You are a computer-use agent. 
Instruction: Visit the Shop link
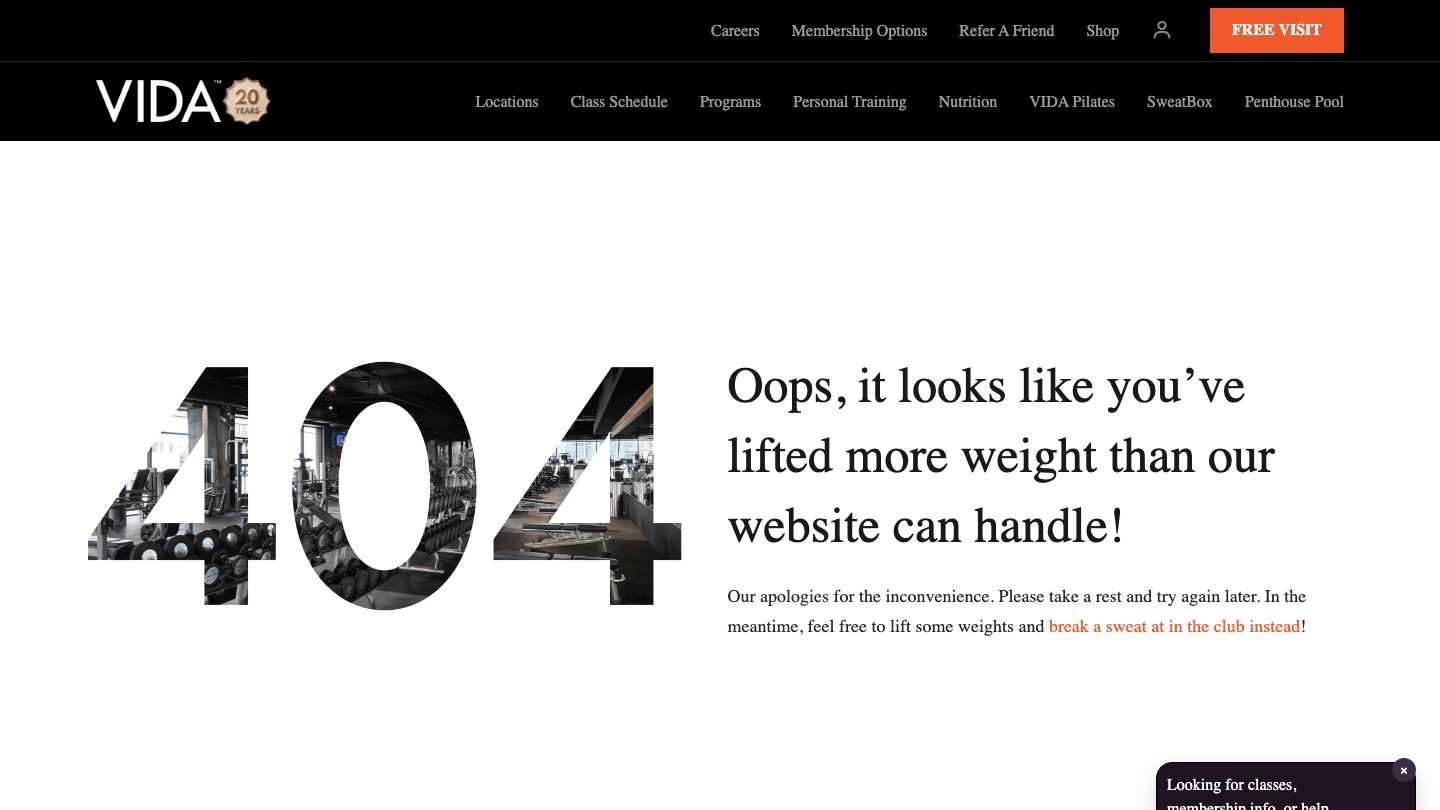1102,31
